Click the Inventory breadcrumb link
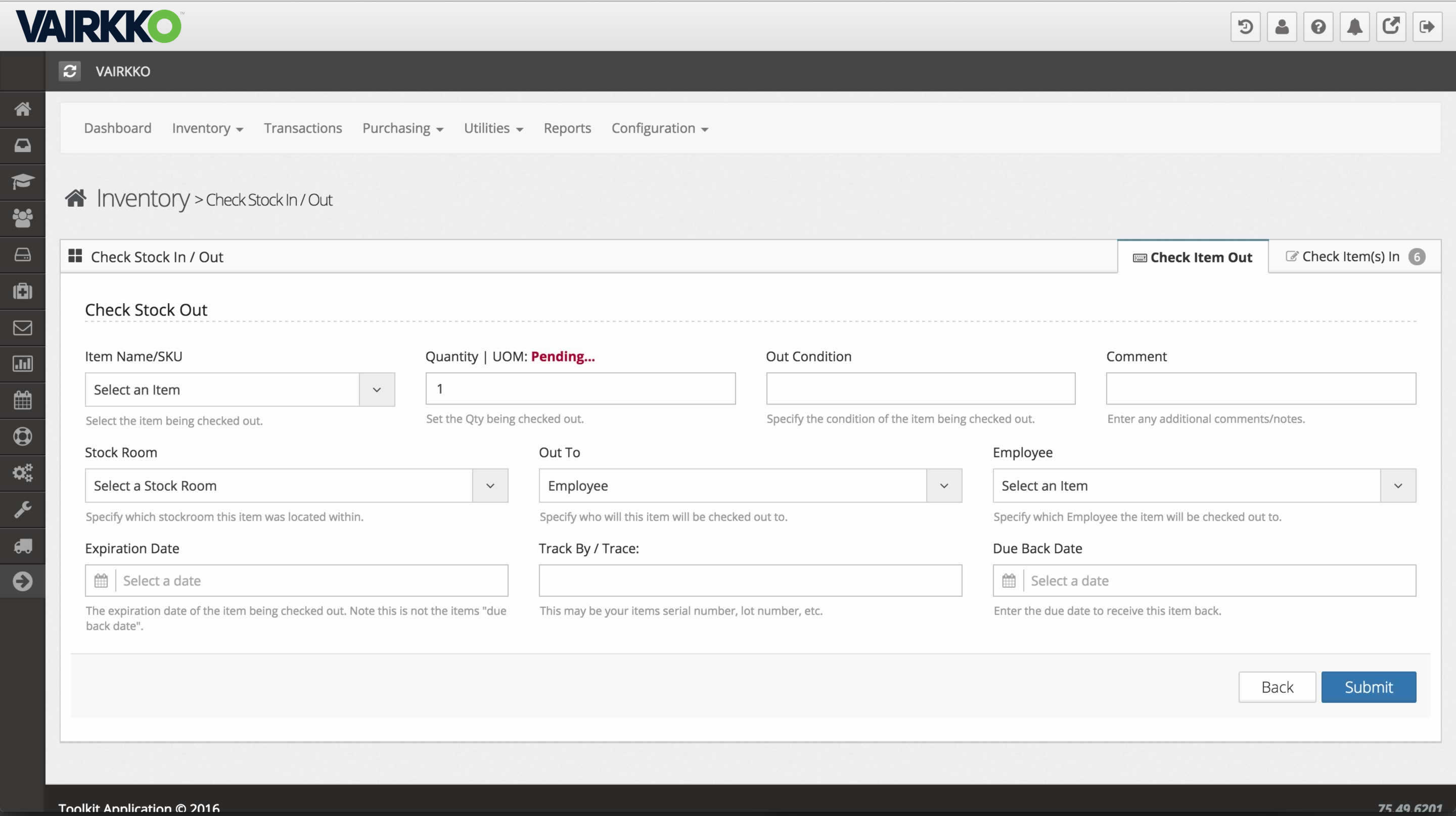 click(x=143, y=198)
